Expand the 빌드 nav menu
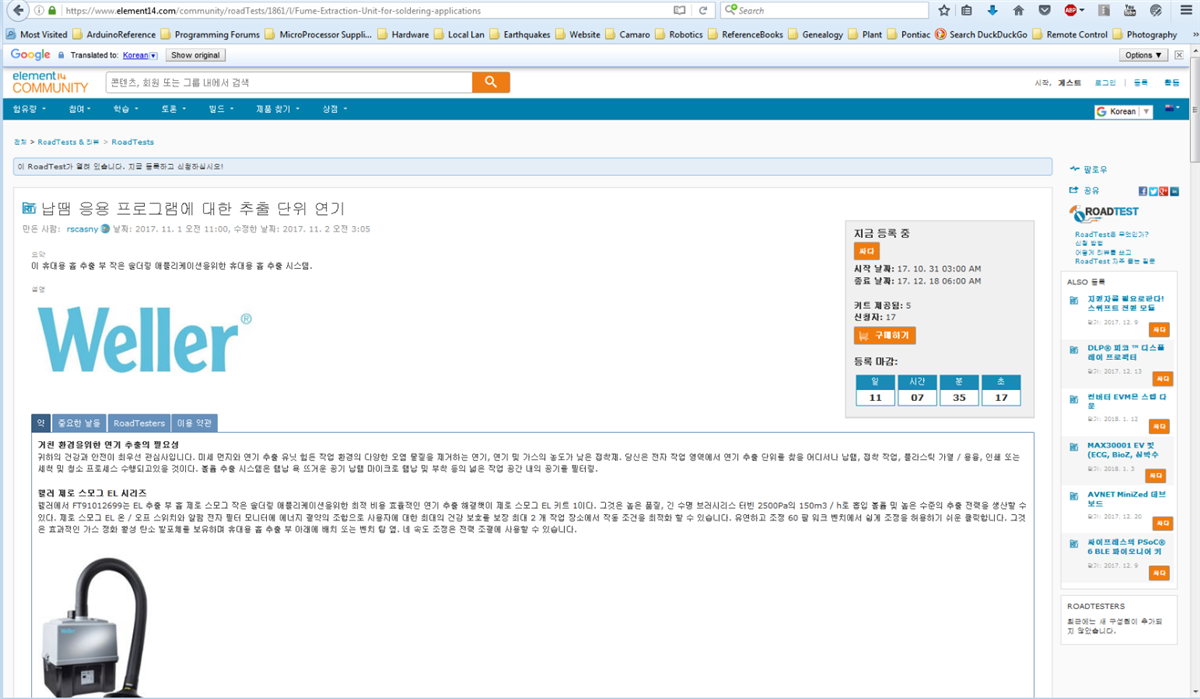Viewport: 1200px width, 699px height. click(x=219, y=108)
